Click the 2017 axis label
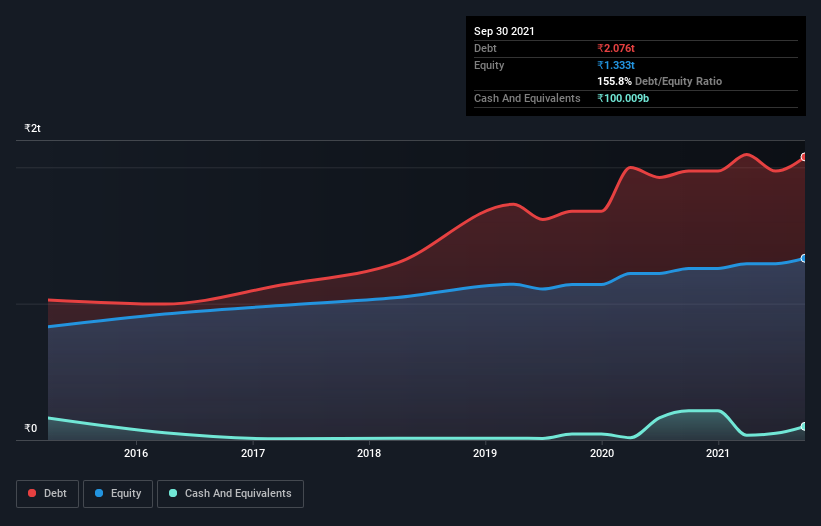The image size is (821, 526). point(253,453)
